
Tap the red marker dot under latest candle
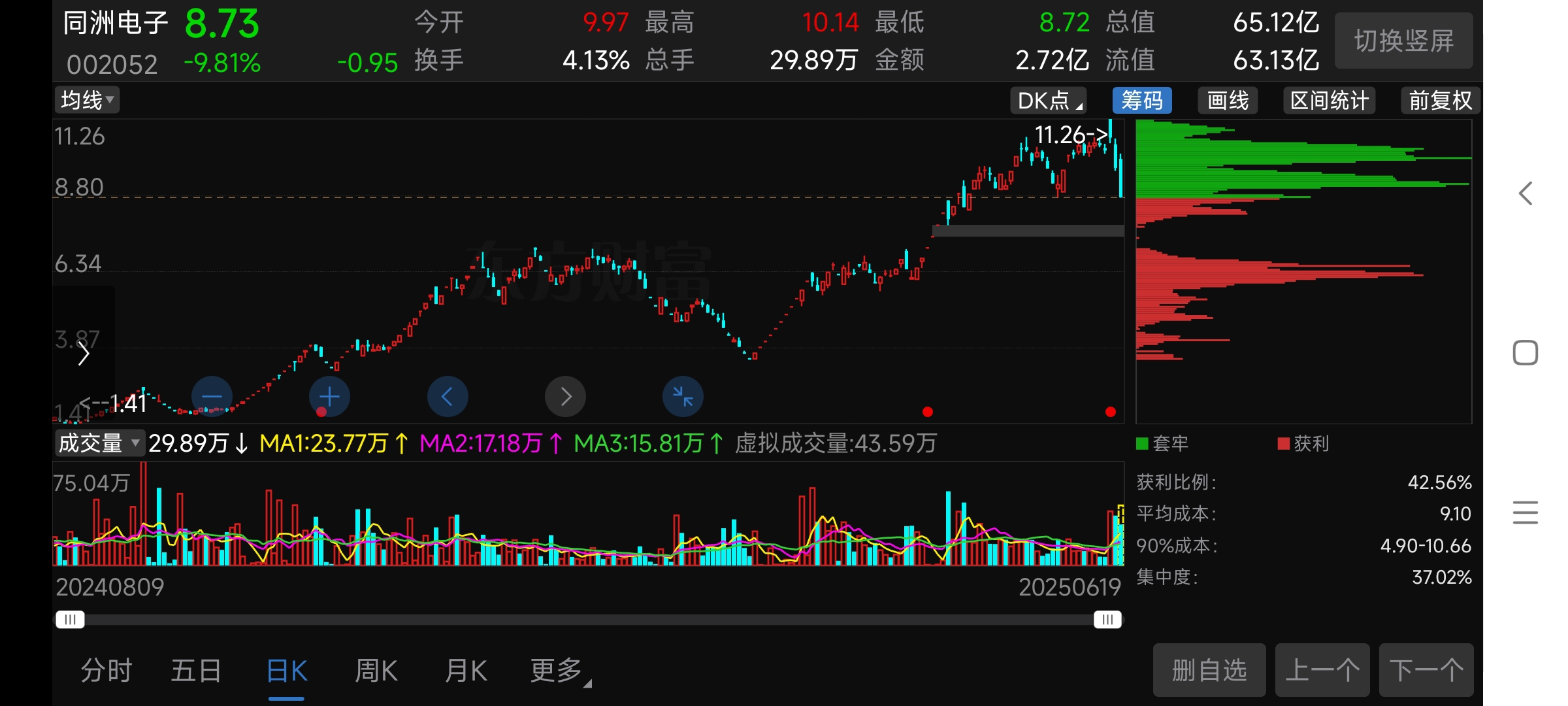[1110, 412]
